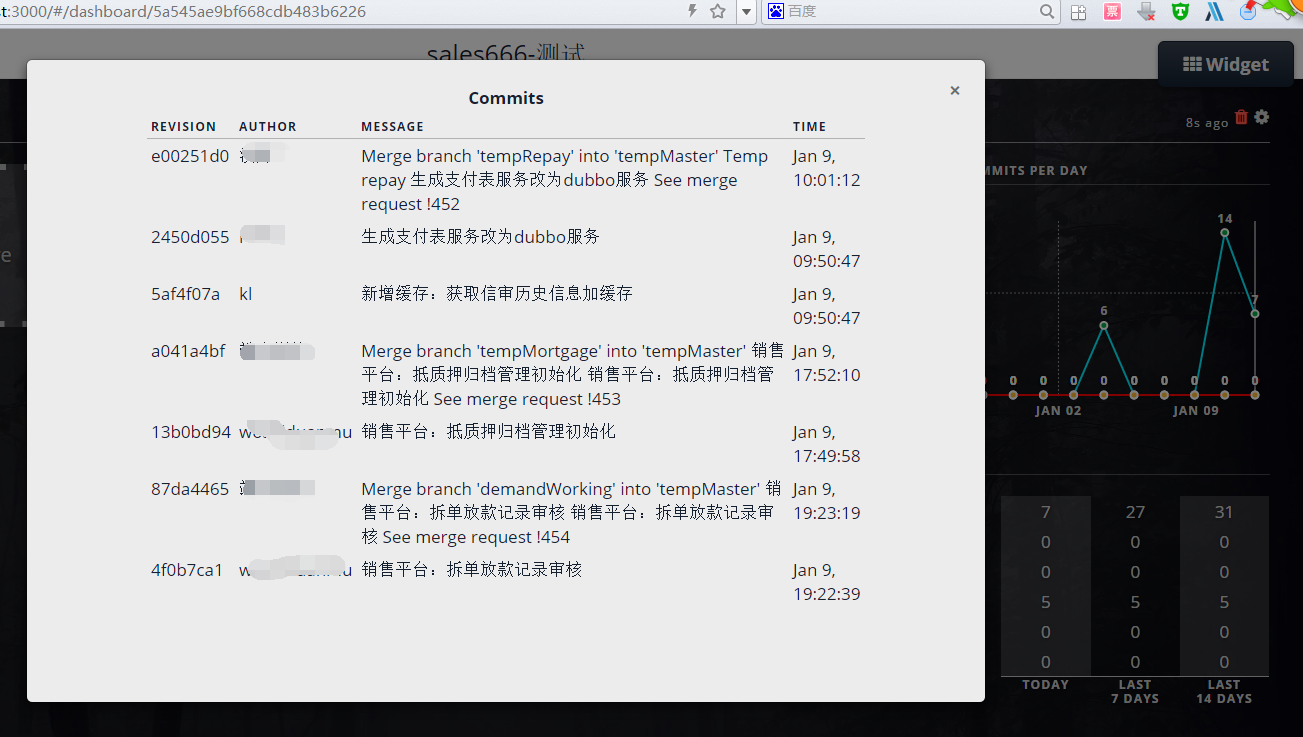Viewport: 1303px width, 737px height.
Task: Click the Widget button
Action: point(1225,65)
